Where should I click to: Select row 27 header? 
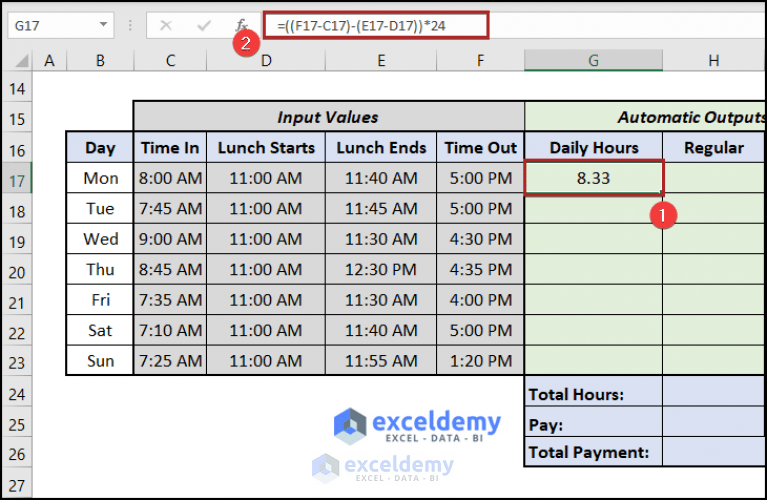(17, 485)
